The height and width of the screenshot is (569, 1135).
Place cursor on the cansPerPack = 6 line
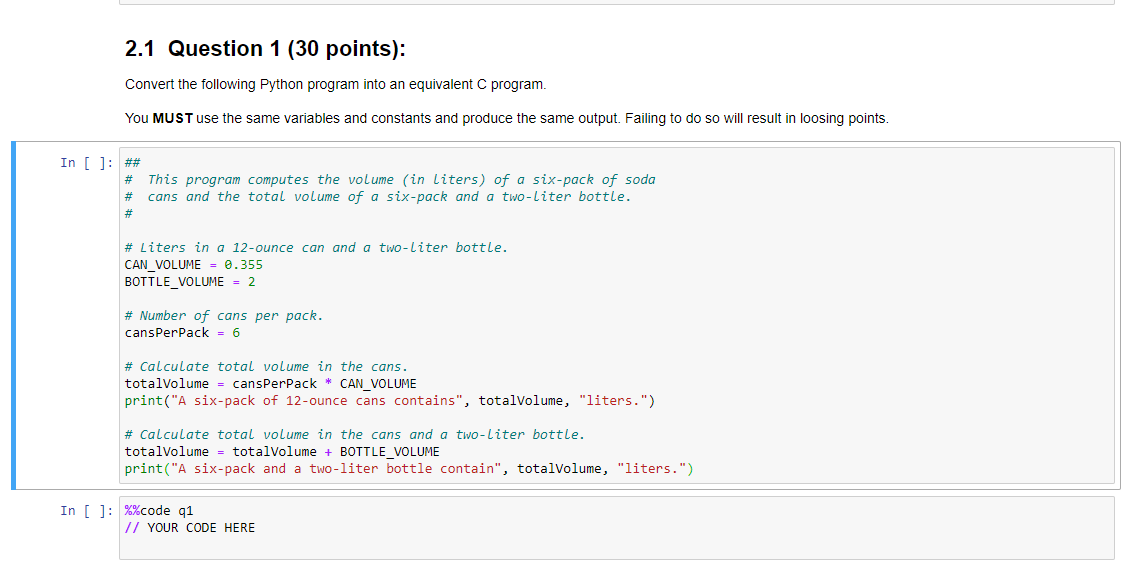[x=182, y=333]
